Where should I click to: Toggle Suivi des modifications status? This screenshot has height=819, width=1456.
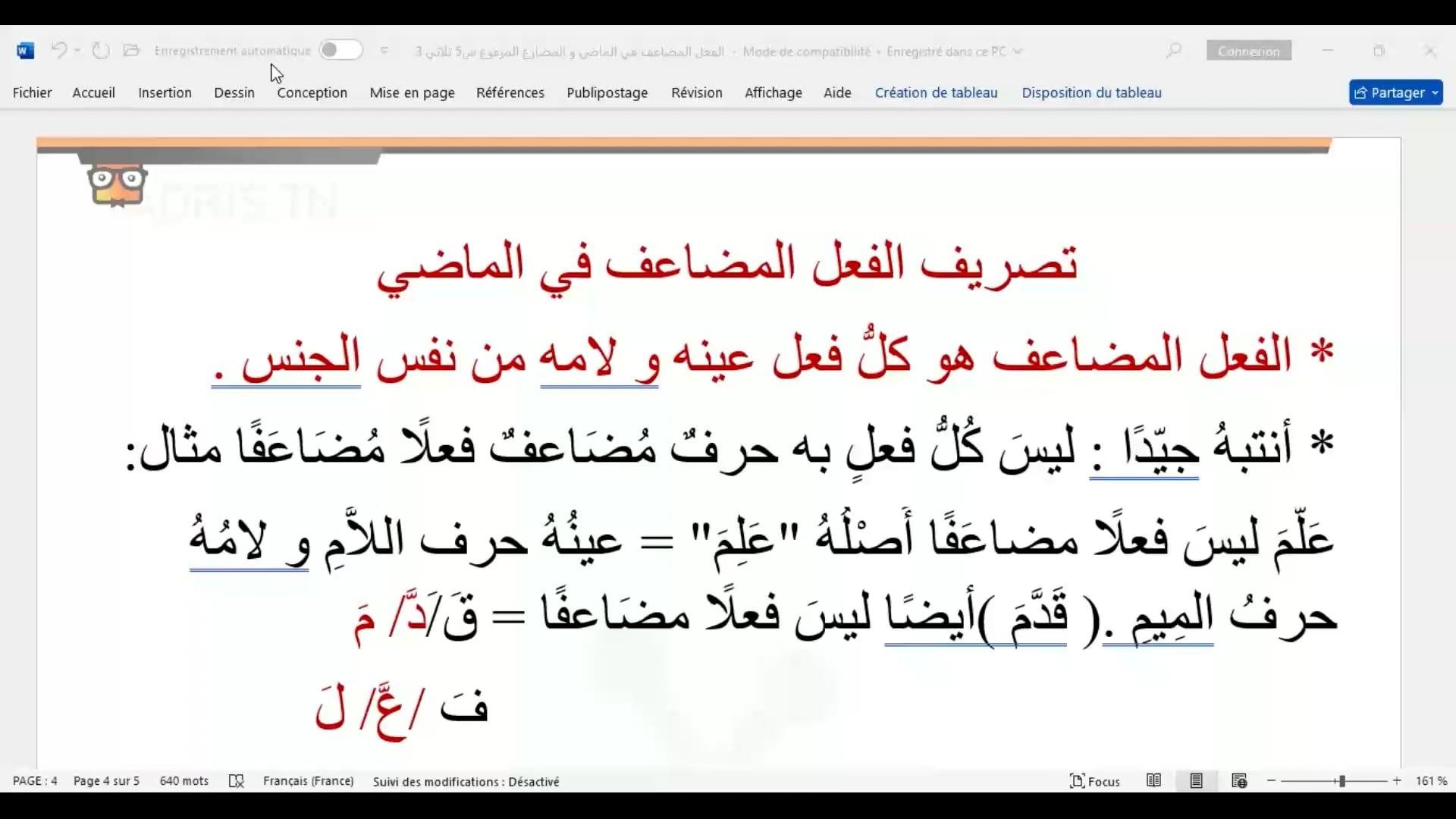pos(466,781)
